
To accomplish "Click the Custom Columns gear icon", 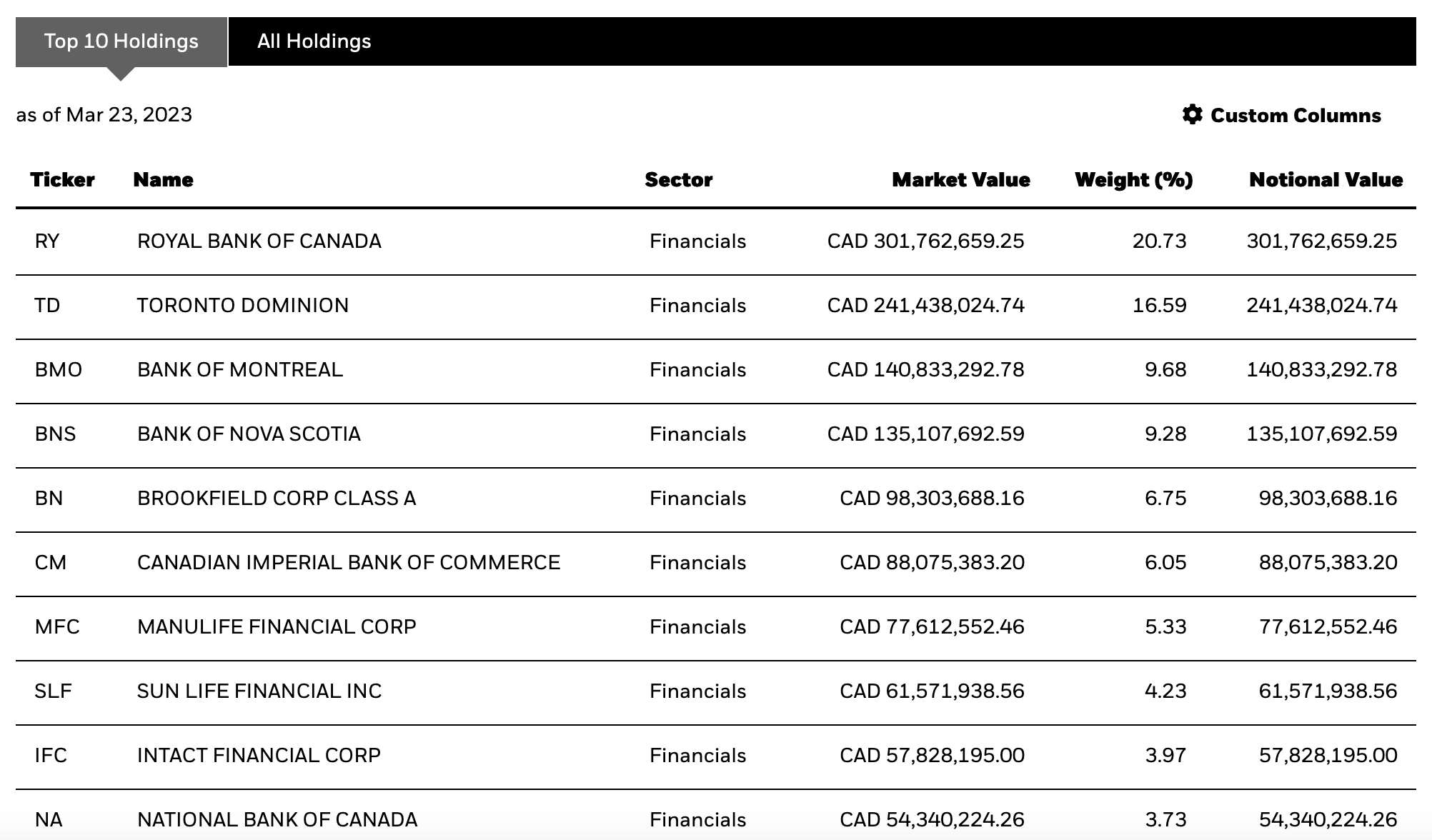I will 1192,115.
